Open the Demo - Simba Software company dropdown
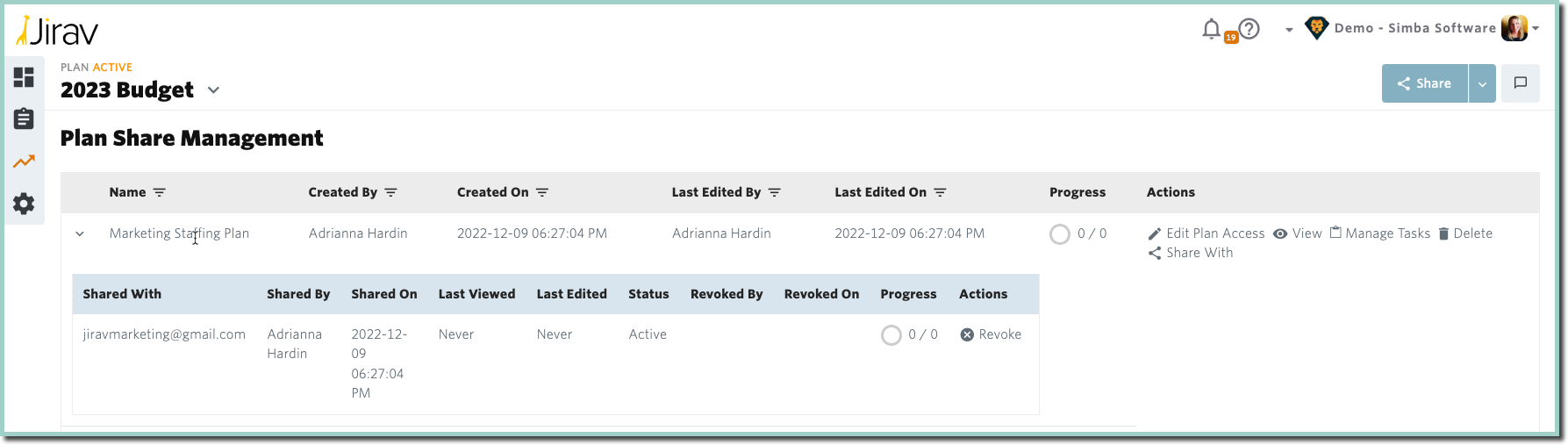Image resolution: width=1568 pixels, height=445 pixels. [1414, 28]
